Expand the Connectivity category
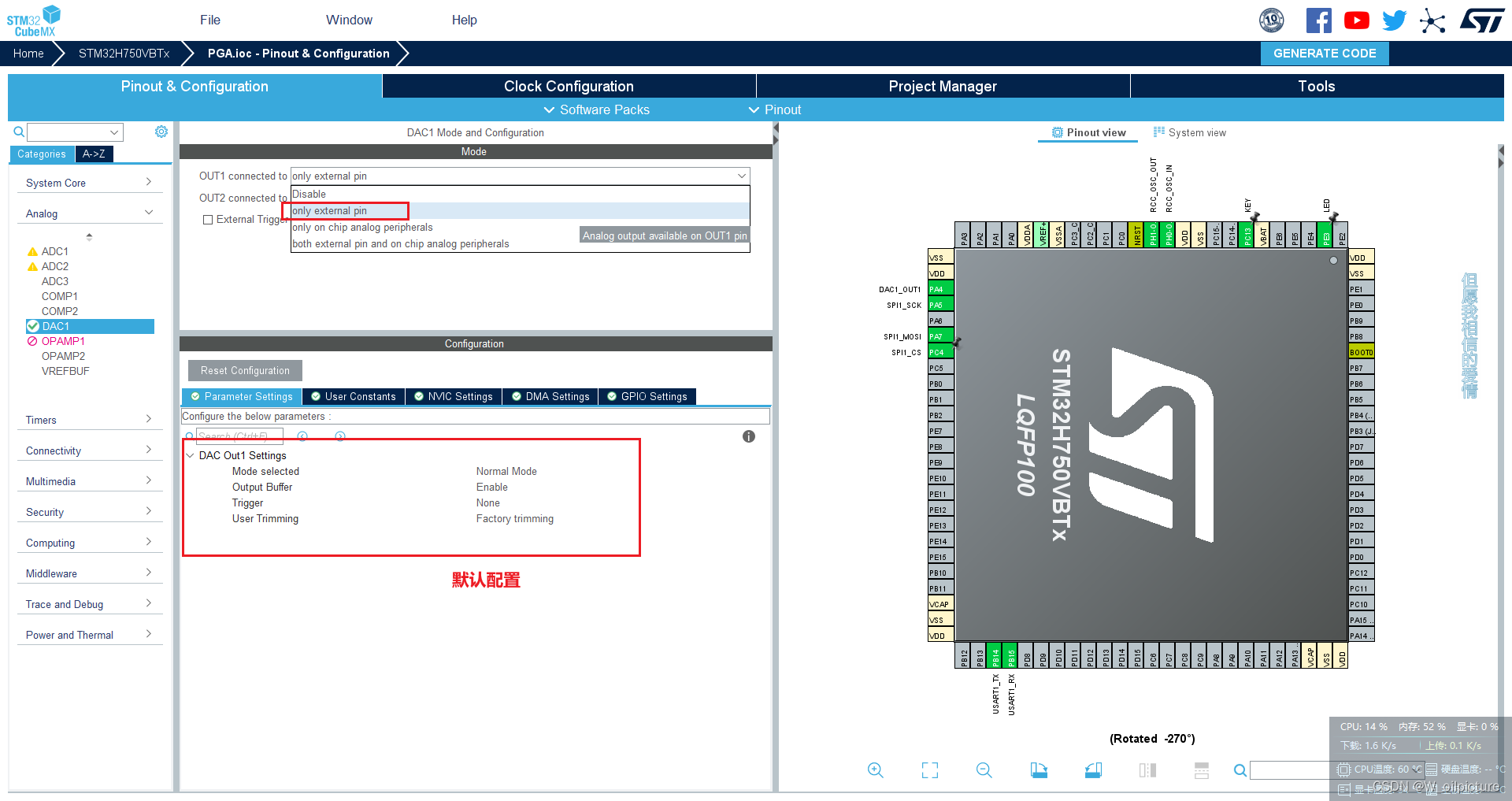 point(89,451)
